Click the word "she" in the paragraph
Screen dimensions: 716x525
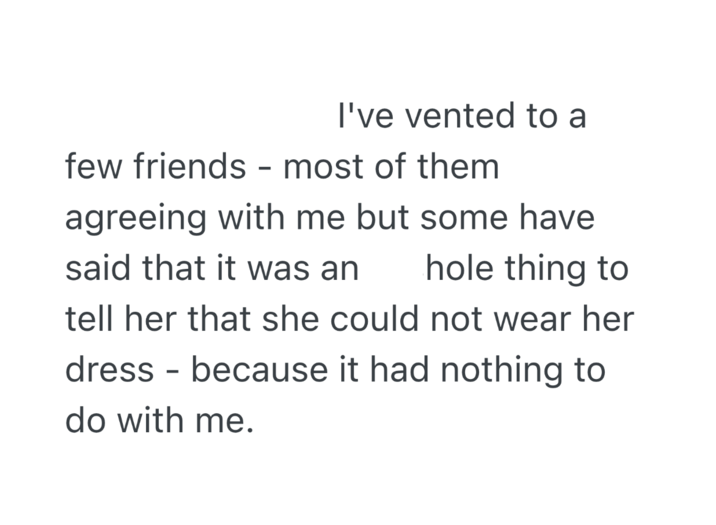click(292, 320)
